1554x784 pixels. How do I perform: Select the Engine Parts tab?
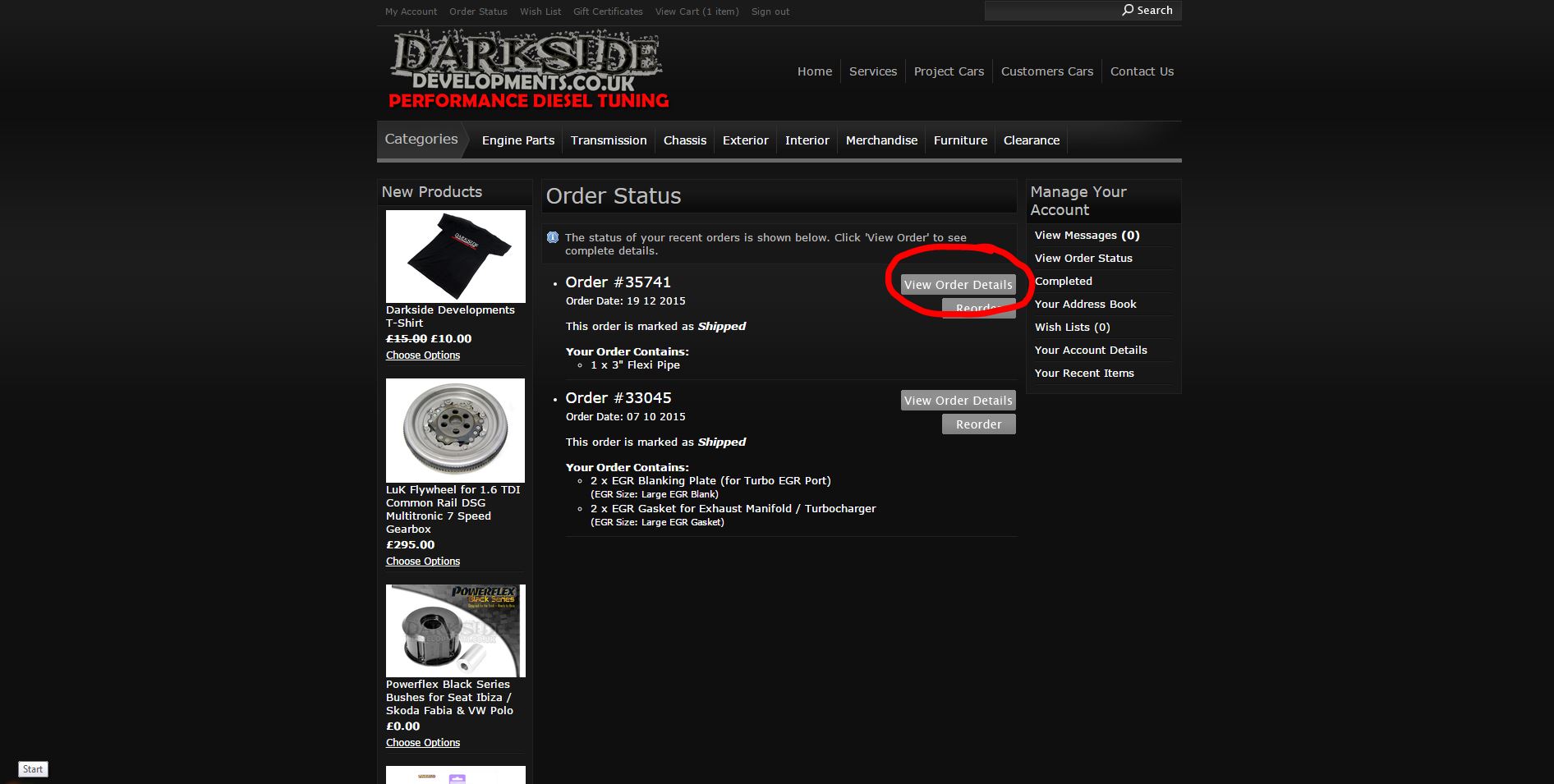tap(517, 140)
